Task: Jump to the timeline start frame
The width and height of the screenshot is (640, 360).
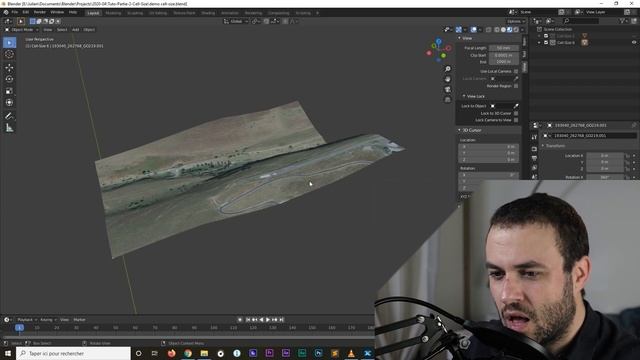Action: pyautogui.click(x=248, y=320)
